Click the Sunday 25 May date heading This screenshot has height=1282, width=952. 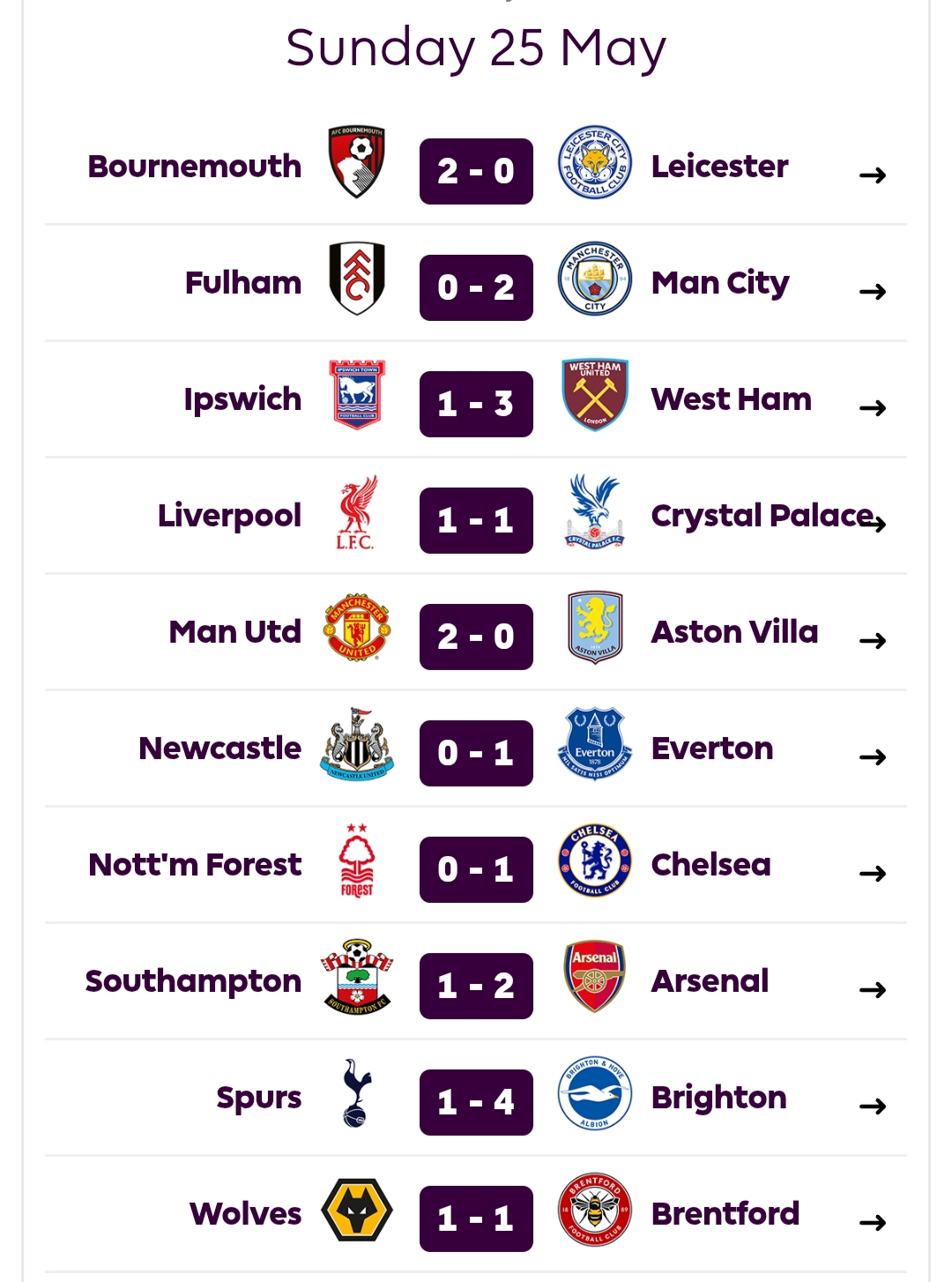(476, 48)
